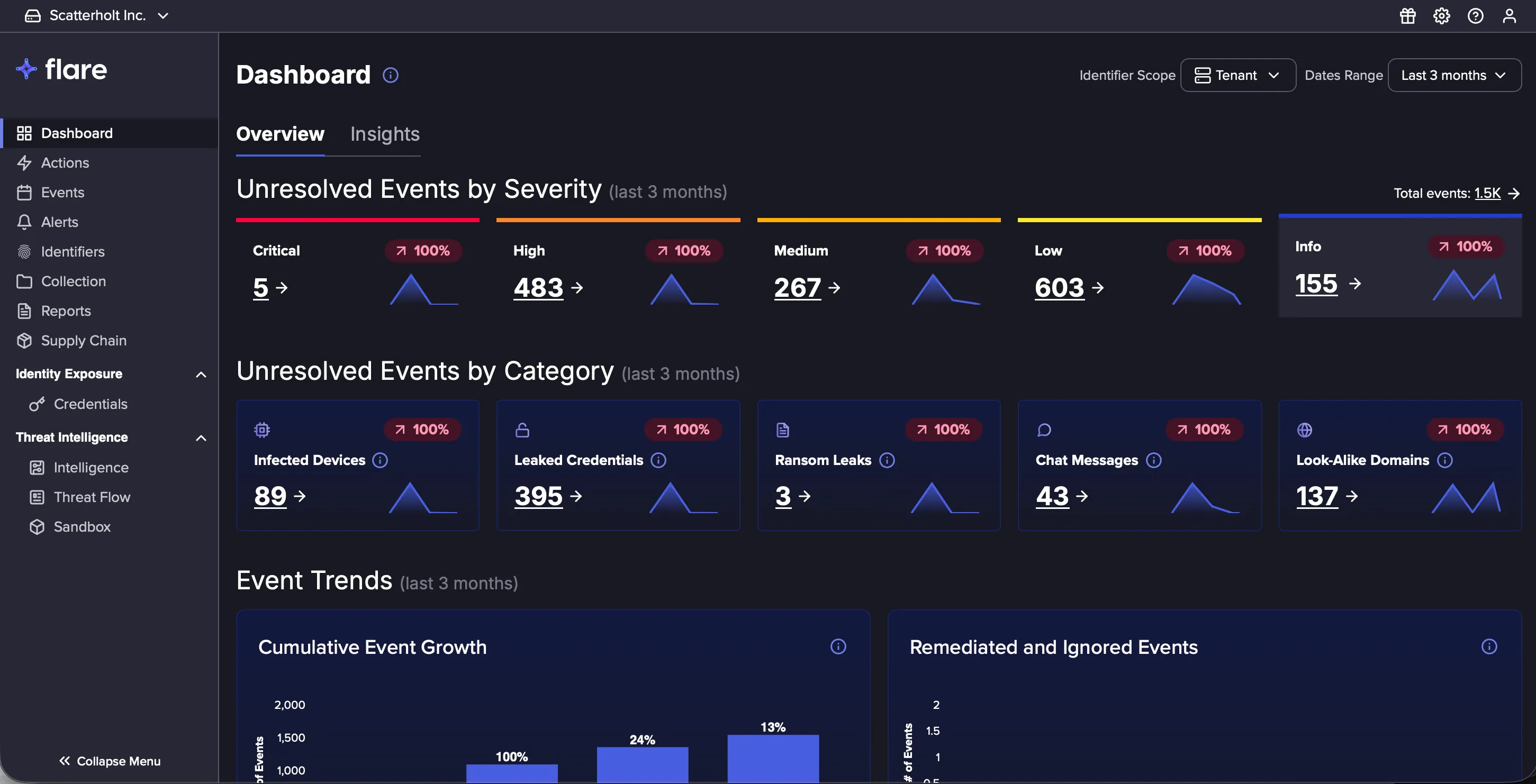The height and width of the screenshot is (784, 1536).
Task: Open Reports in the sidebar
Action: point(109,311)
